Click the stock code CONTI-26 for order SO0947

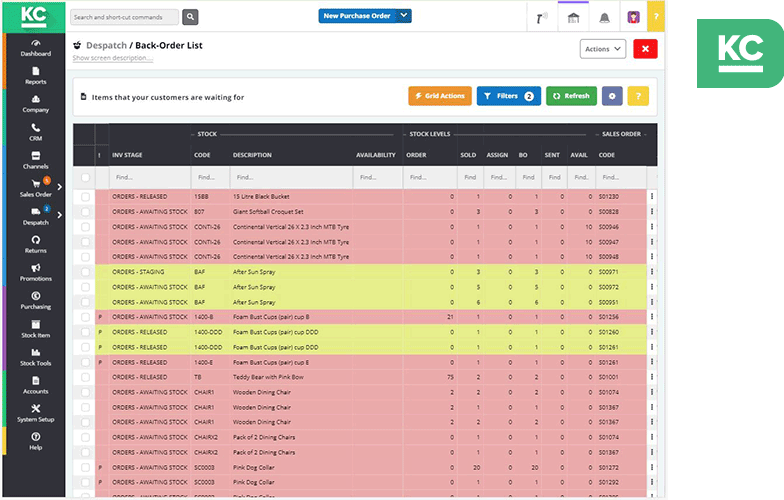(x=207, y=242)
